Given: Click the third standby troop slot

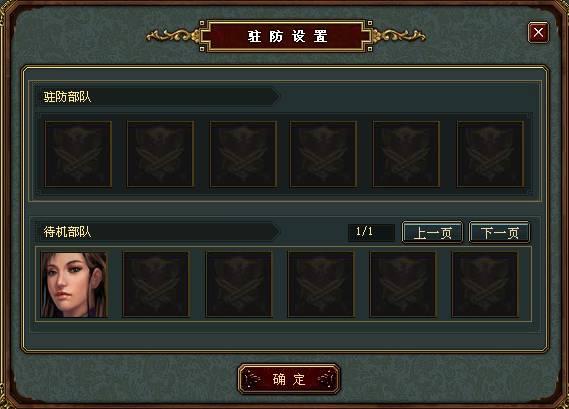Looking at the screenshot, I should [239, 285].
